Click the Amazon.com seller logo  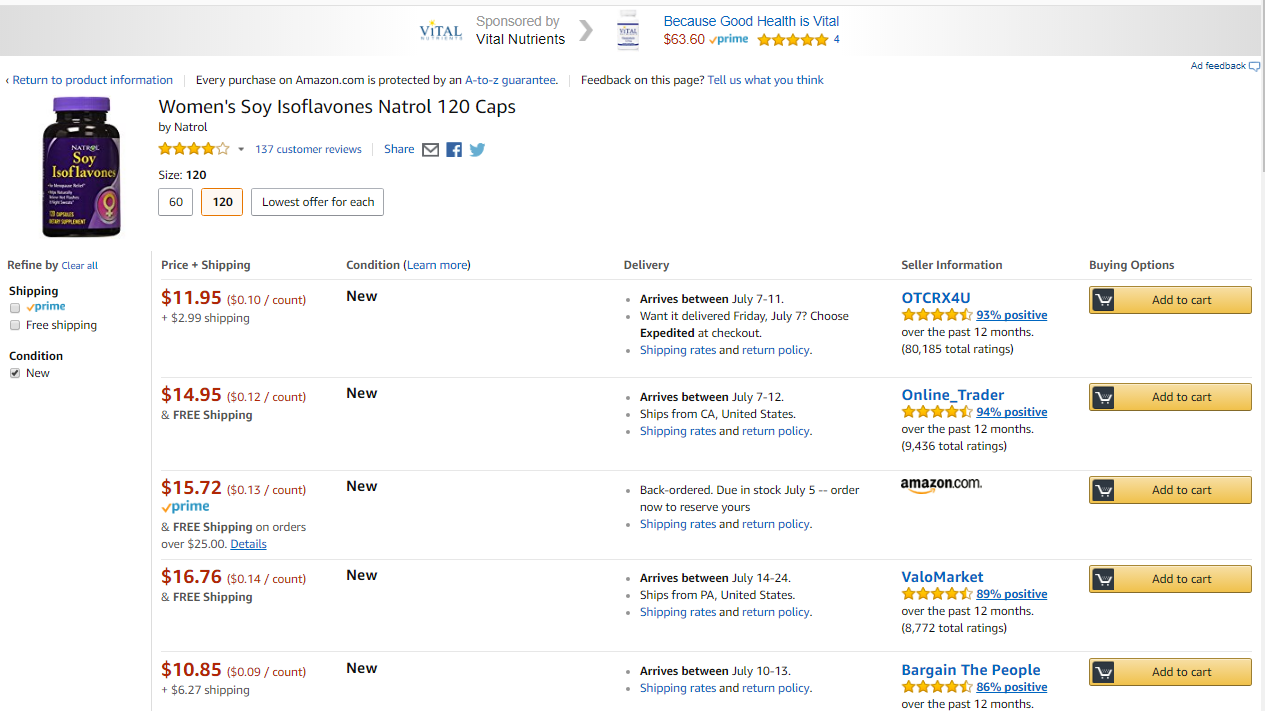941,484
